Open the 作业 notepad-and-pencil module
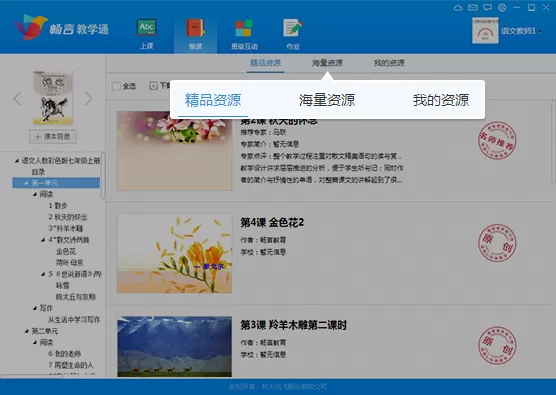Screen dimensions: 556x395 [293, 34]
